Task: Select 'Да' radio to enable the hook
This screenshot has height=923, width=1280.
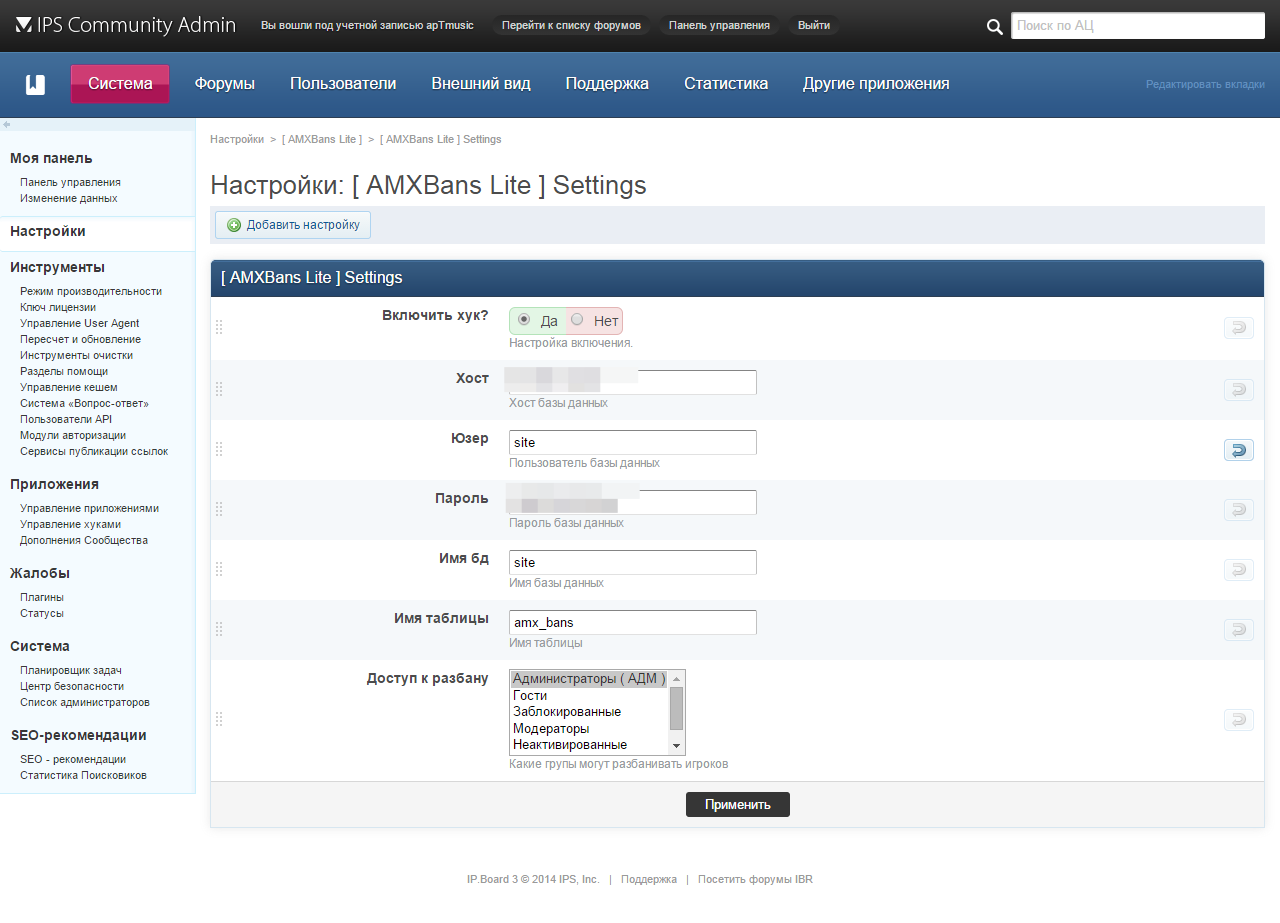Action: point(524,320)
